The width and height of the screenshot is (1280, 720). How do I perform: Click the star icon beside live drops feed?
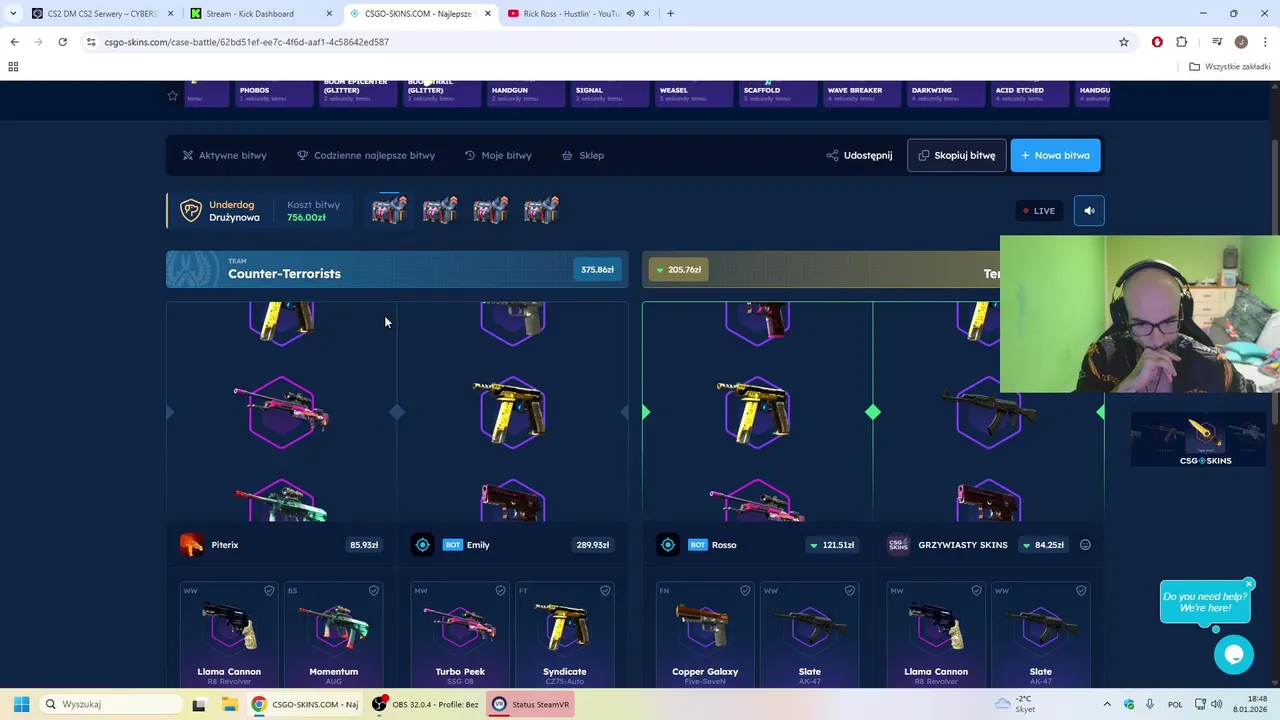point(172,95)
